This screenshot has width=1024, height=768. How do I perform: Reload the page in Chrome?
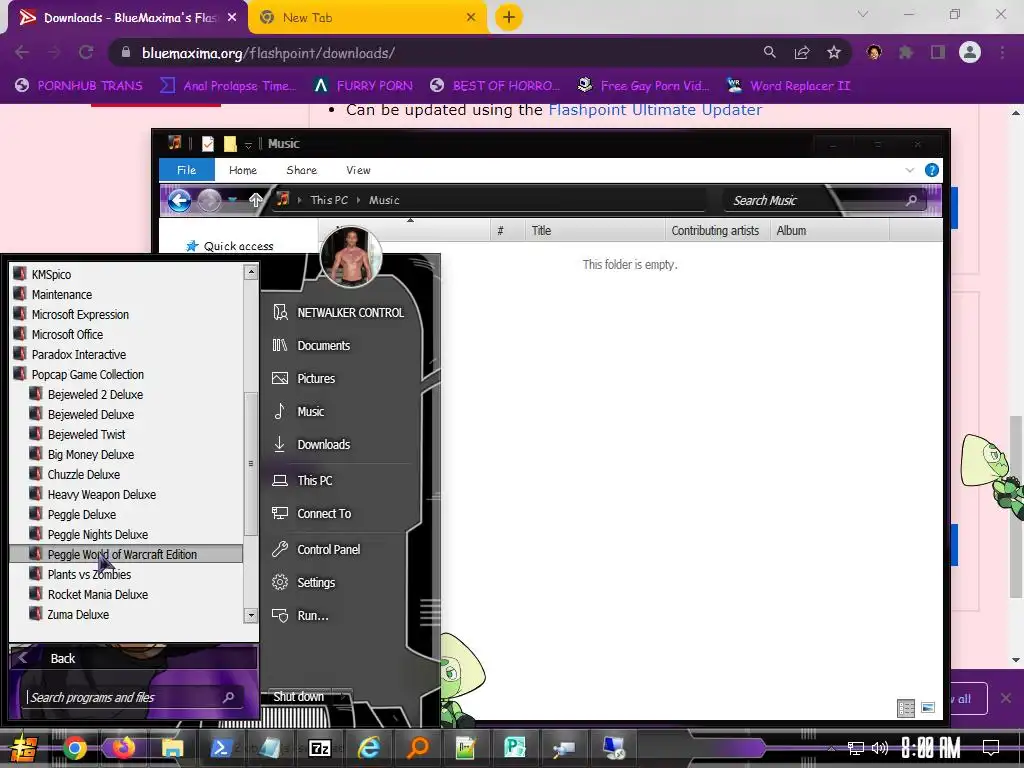point(86,52)
